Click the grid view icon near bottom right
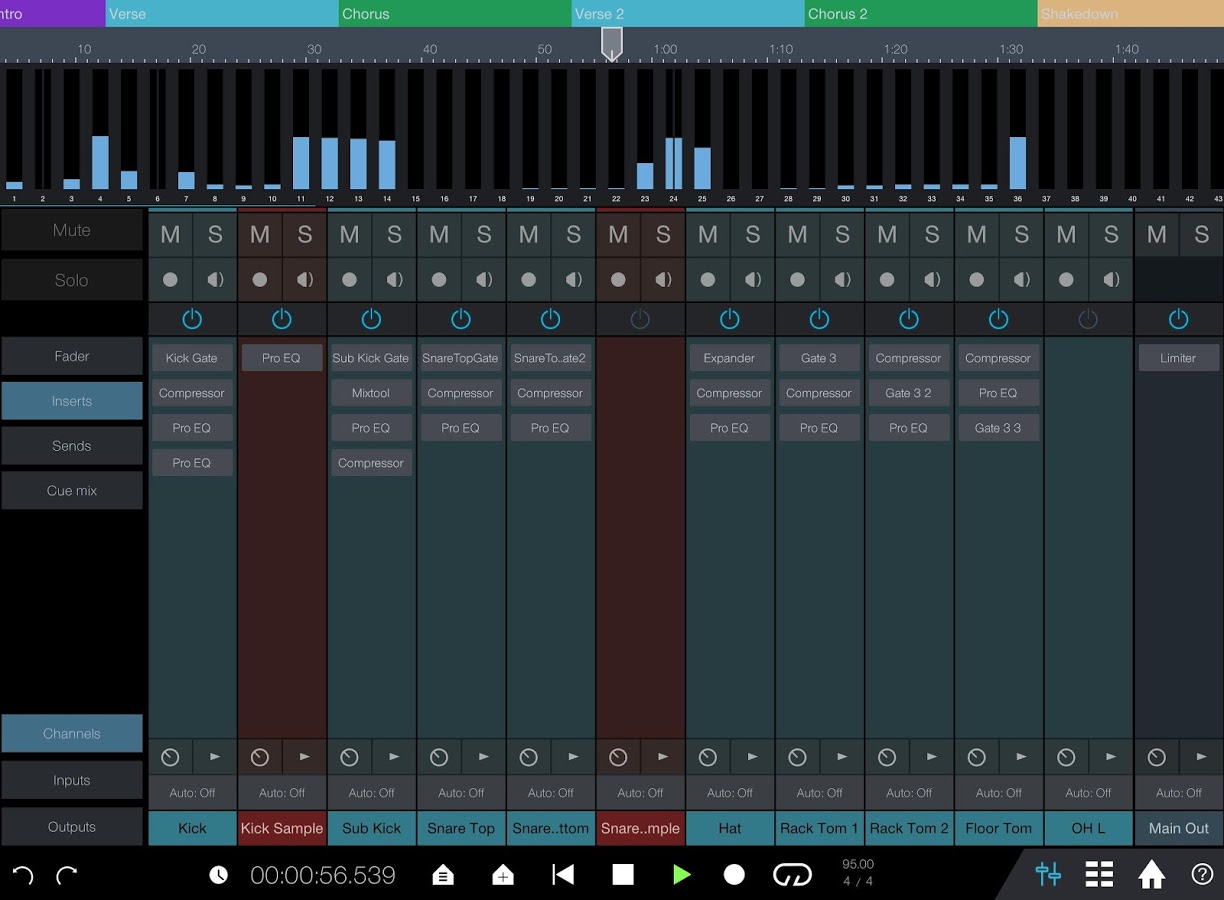This screenshot has width=1224, height=900. click(1099, 874)
